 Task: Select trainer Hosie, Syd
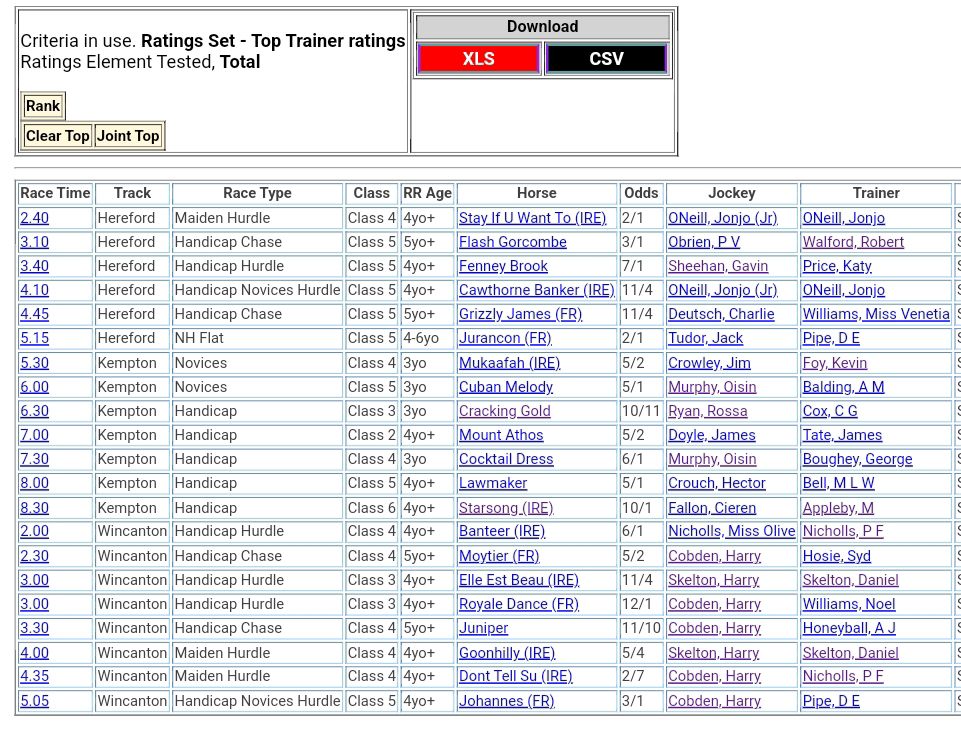pyautogui.click(x=836, y=556)
